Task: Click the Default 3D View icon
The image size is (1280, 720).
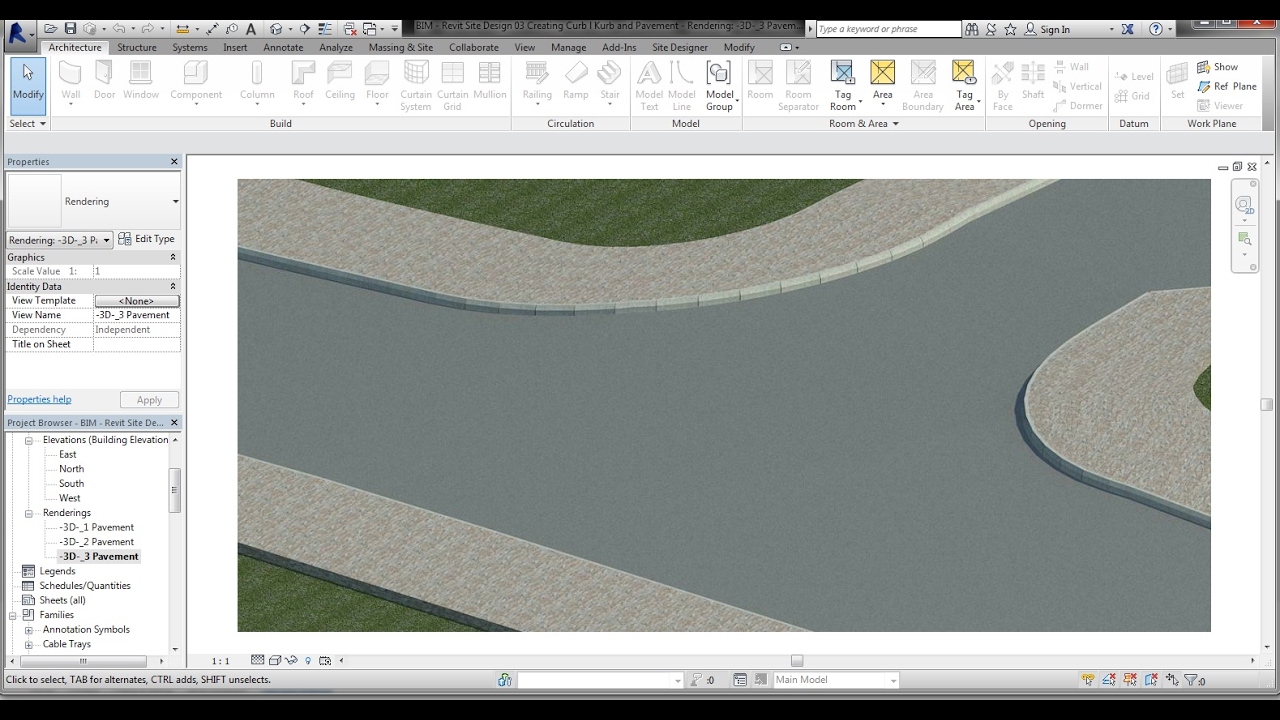Action: click(276, 29)
